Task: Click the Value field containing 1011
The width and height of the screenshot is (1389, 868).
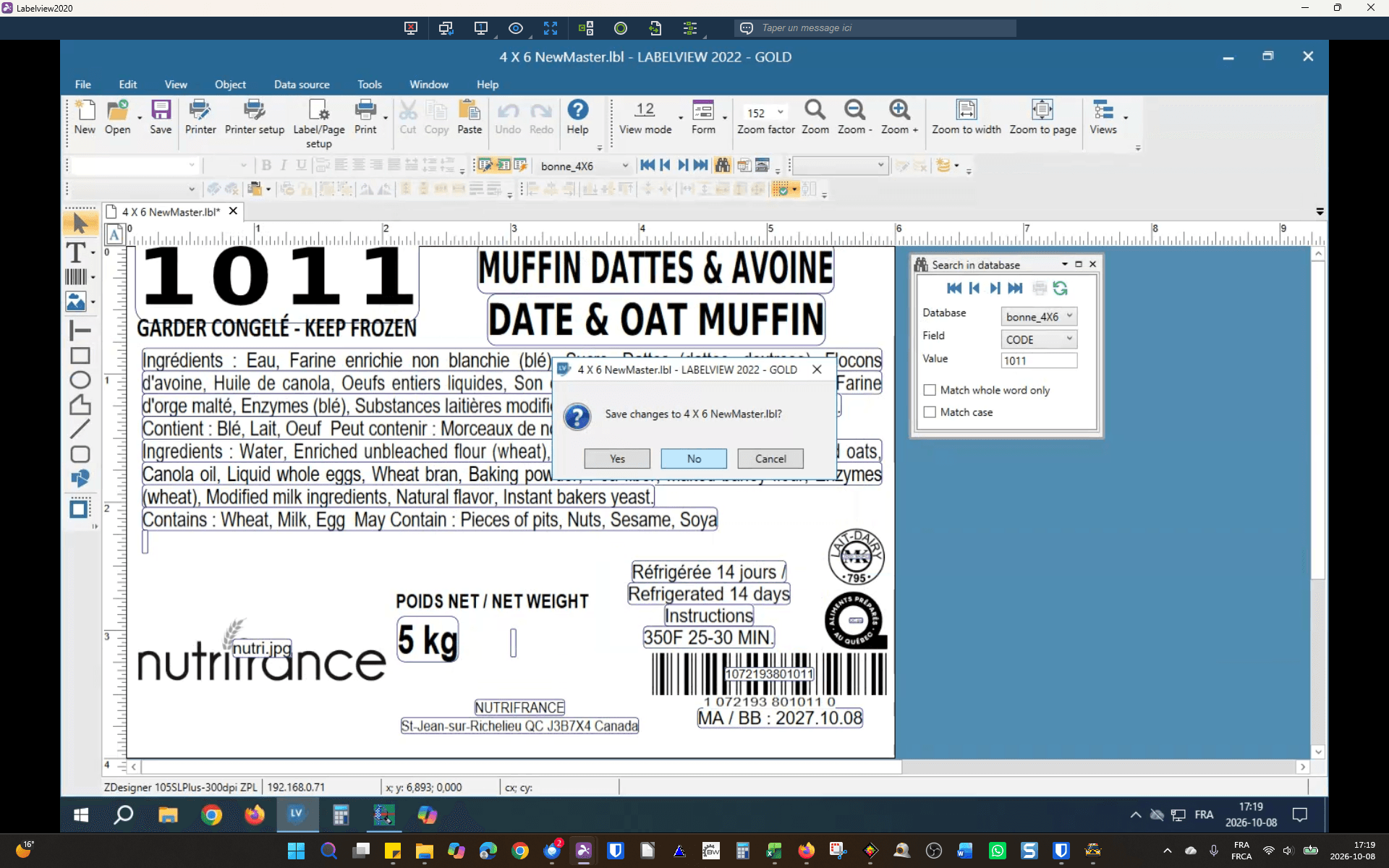Action: tap(1039, 361)
